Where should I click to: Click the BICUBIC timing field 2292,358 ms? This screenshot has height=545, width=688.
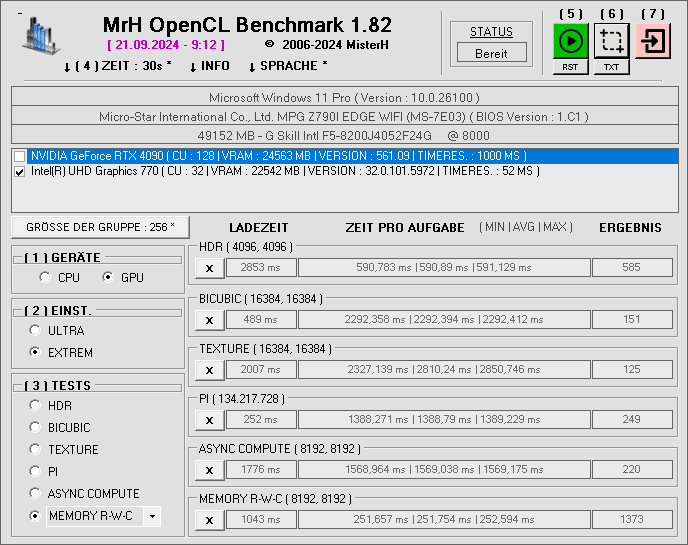(x=444, y=319)
